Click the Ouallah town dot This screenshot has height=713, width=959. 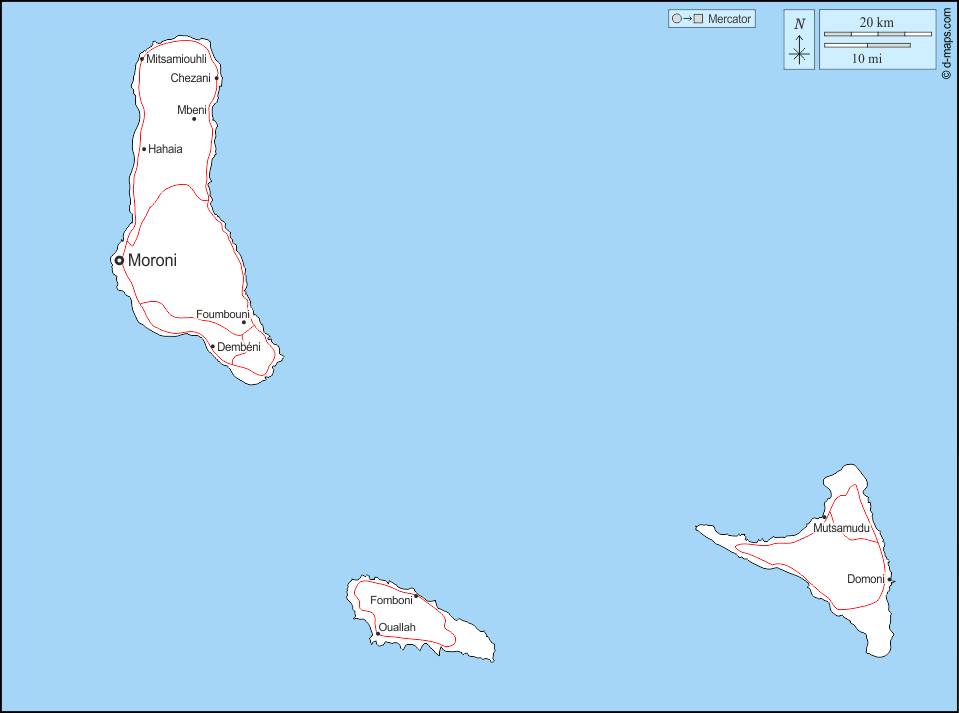[x=378, y=633]
